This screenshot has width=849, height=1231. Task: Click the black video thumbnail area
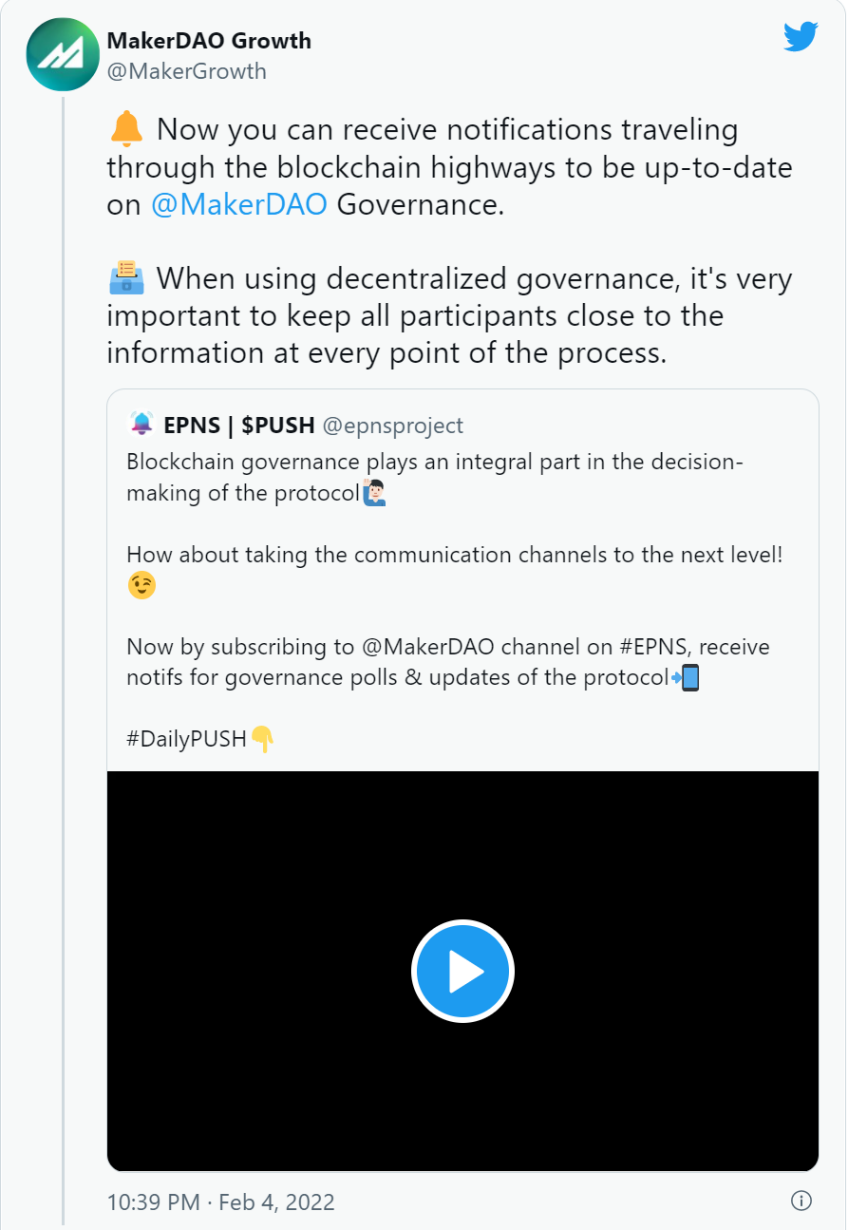coord(463,970)
